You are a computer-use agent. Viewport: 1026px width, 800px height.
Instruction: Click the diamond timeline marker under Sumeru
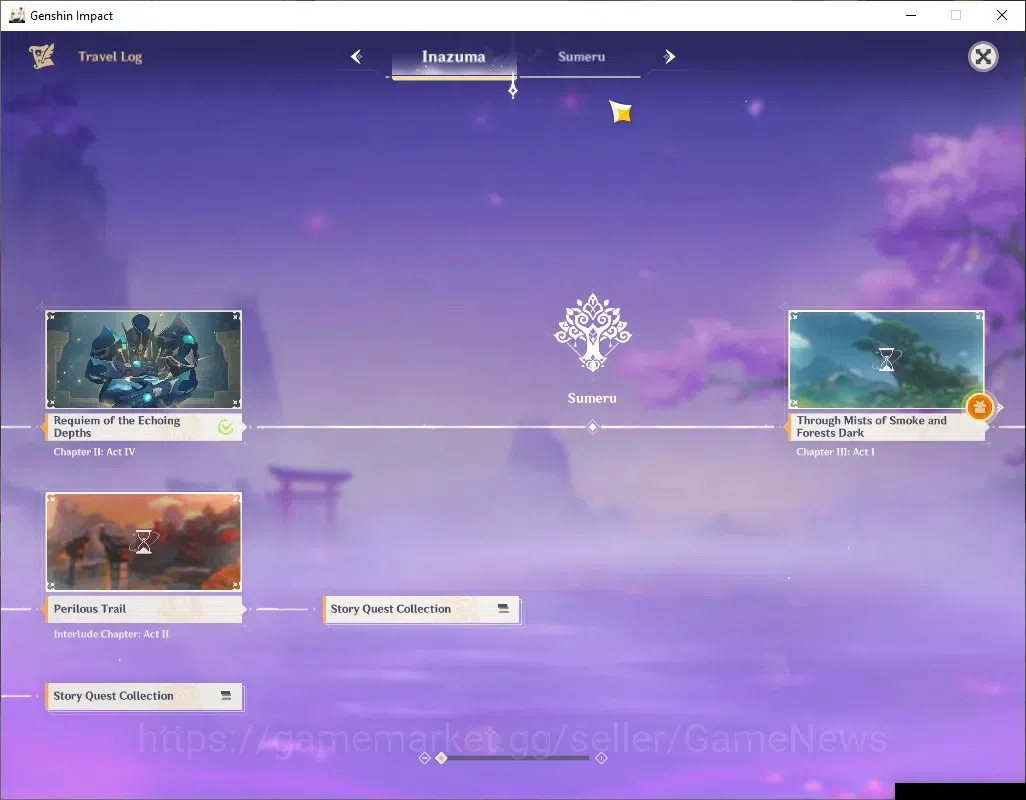tap(592, 427)
